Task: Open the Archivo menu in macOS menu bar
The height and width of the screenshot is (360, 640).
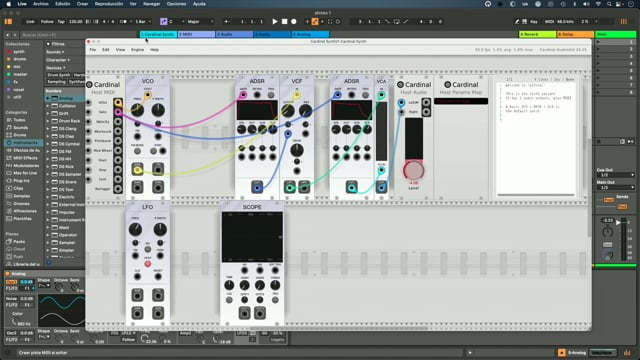Action: 41,4
